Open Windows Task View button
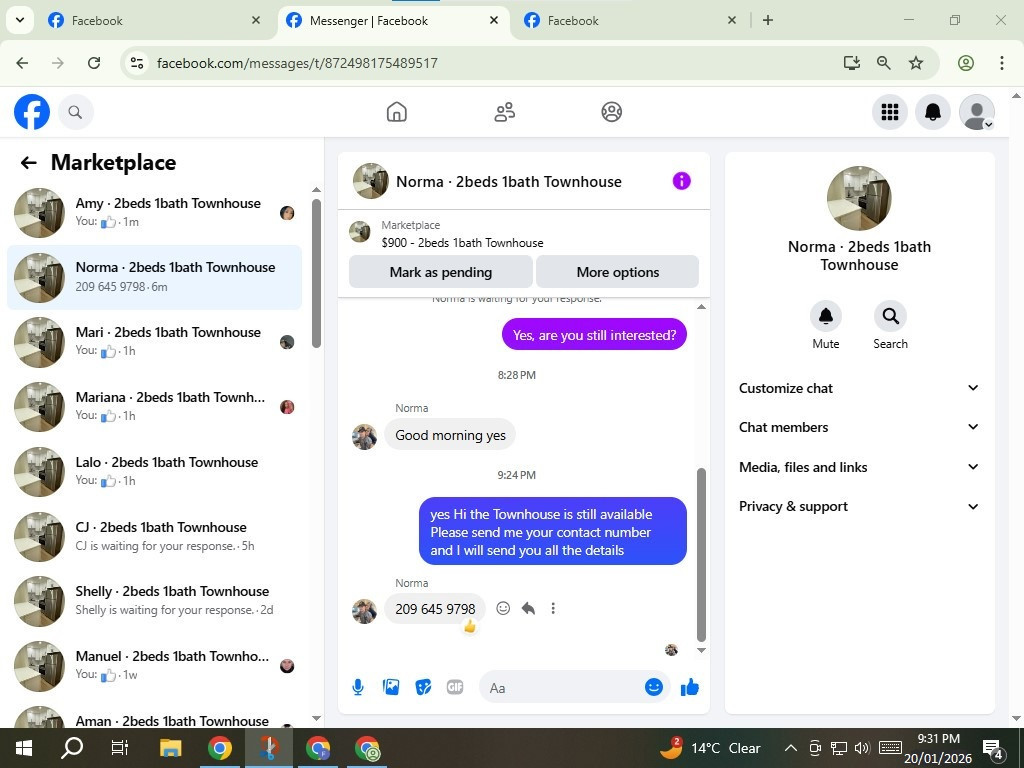 [x=120, y=748]
